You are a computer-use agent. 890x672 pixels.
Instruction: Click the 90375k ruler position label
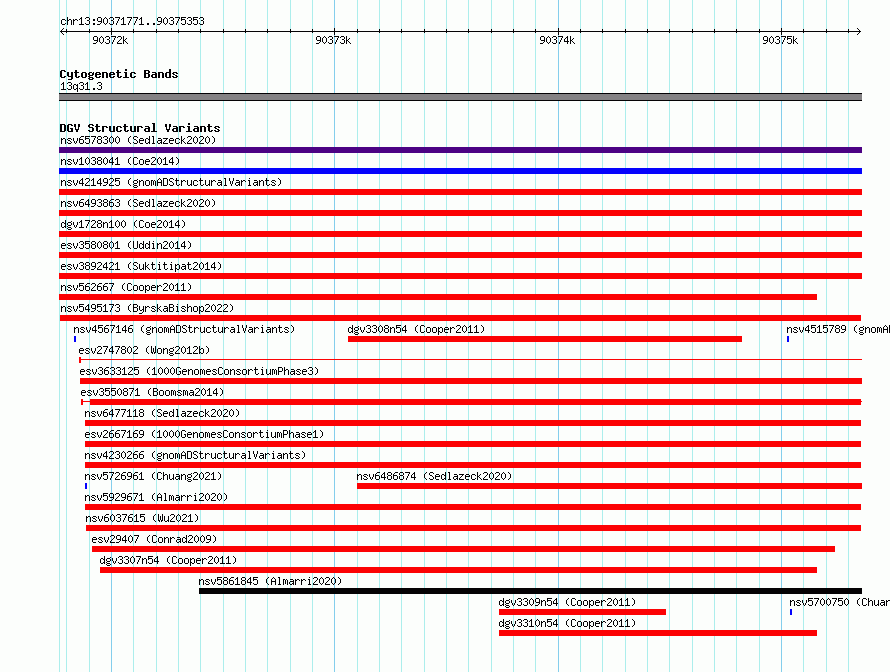pos(780,40)
